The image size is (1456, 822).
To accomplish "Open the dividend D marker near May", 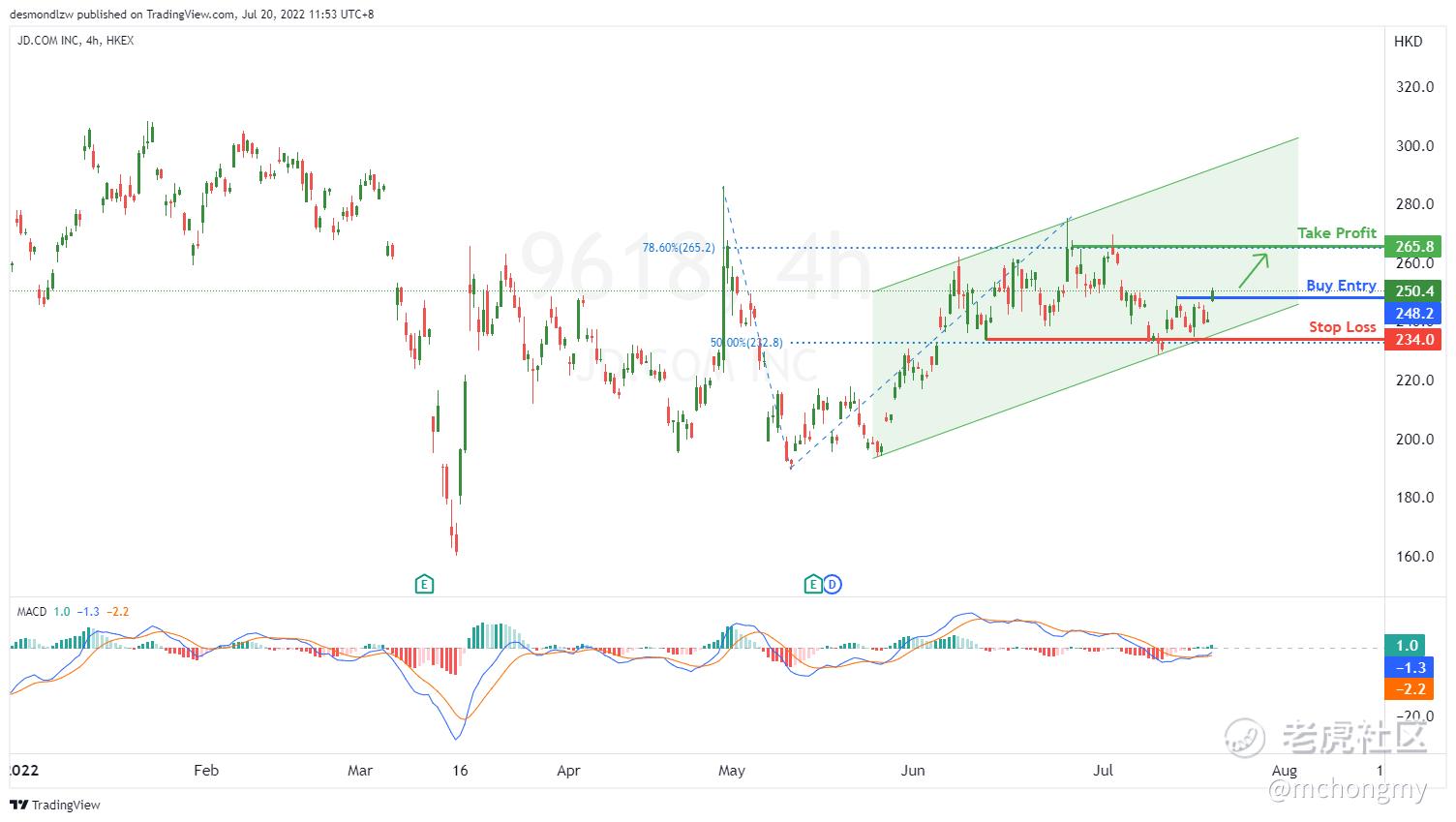I will click(832, 584).
